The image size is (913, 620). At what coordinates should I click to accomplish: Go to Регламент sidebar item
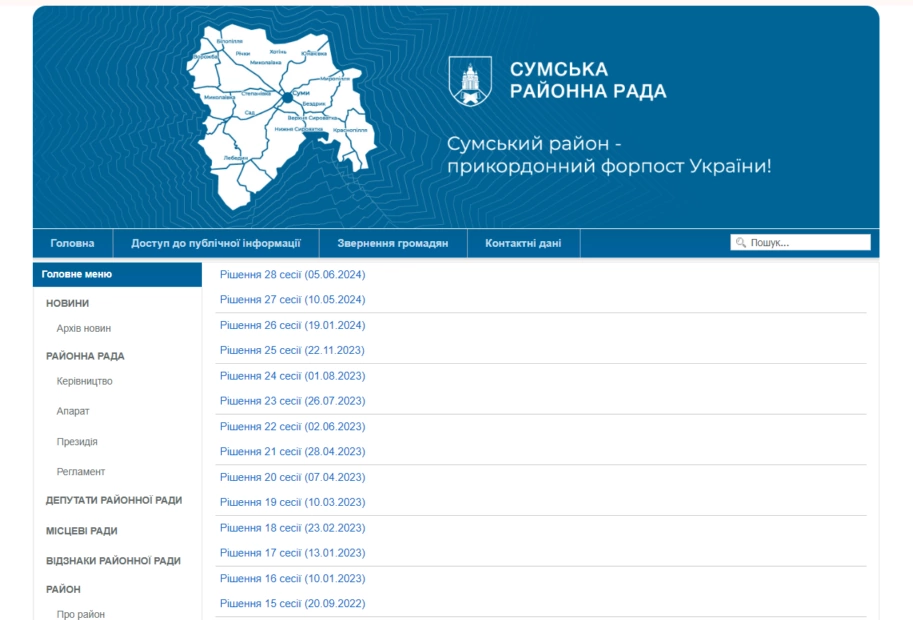coord(81,472)
